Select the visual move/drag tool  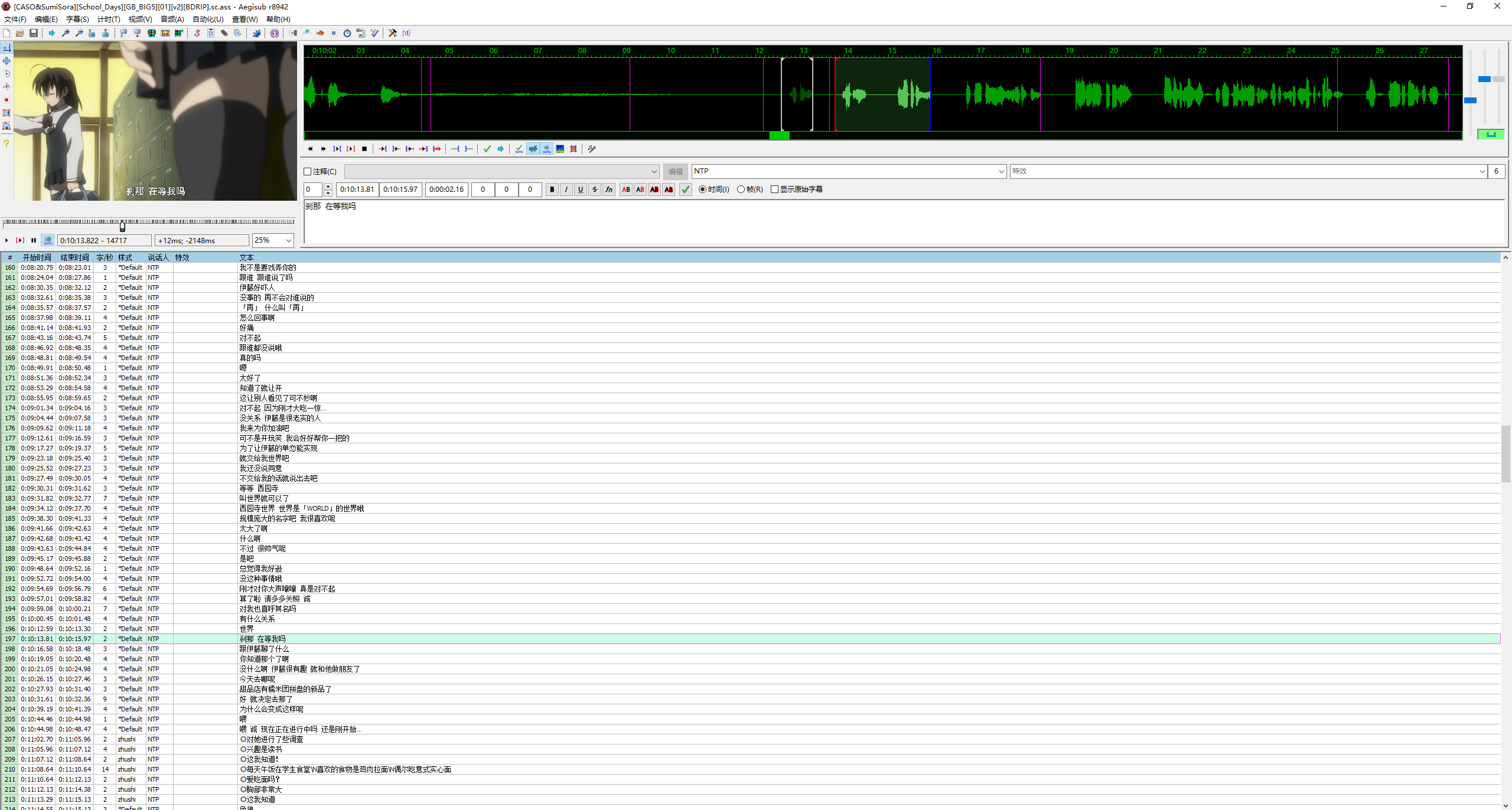[x=6, y=61]
